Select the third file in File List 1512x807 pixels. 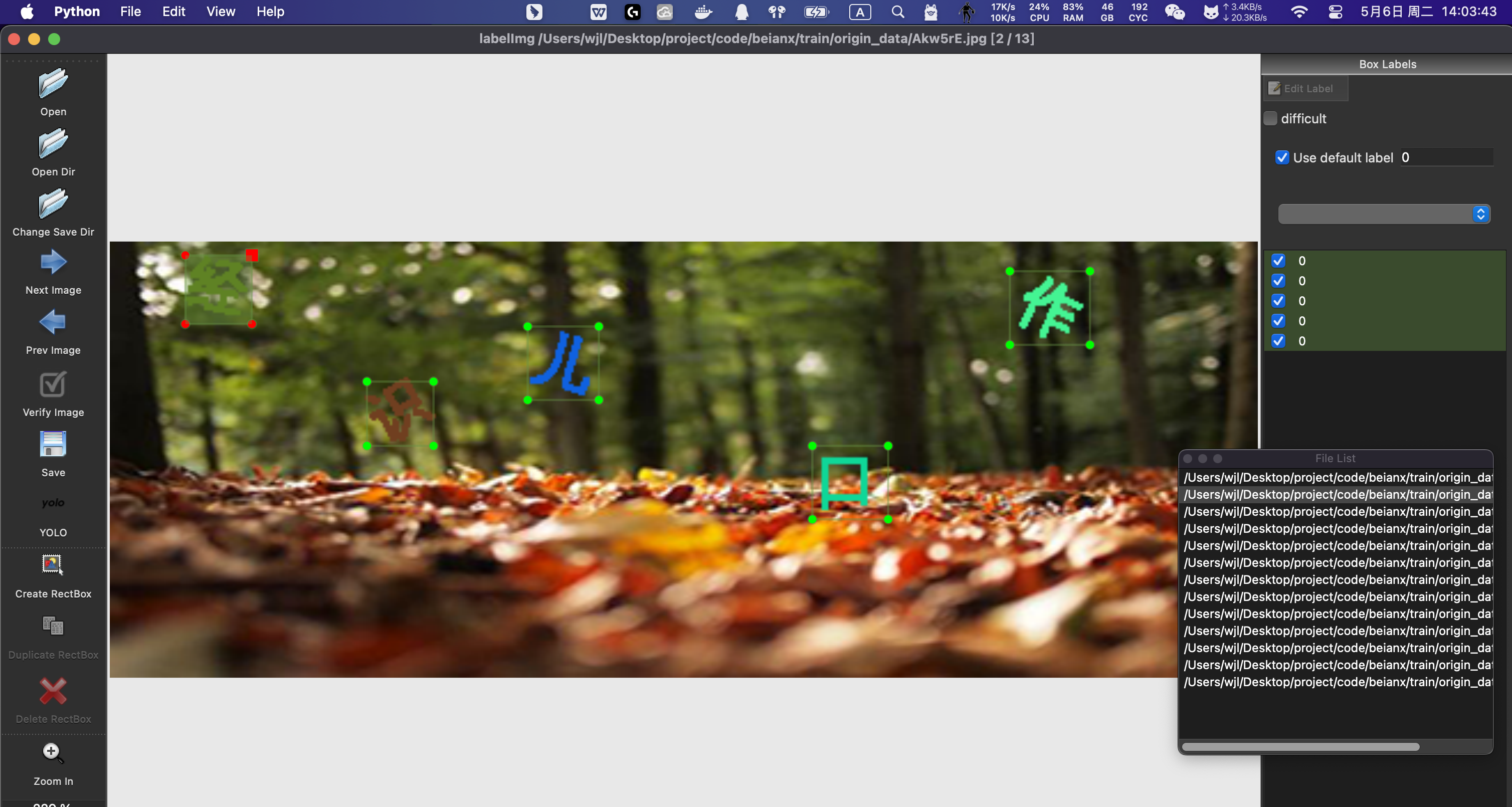coord(1337,511)
